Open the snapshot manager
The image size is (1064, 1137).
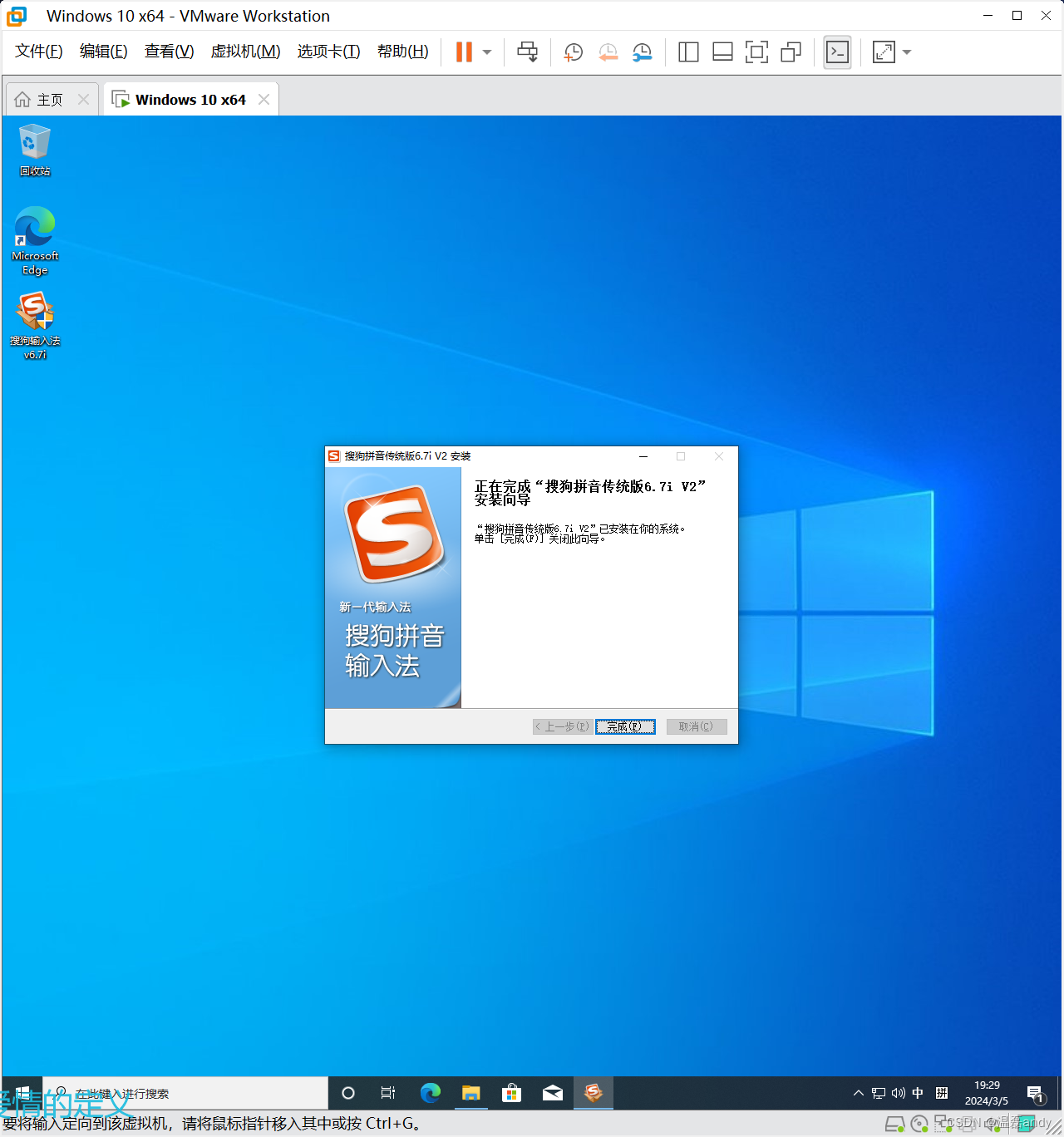[x=643, y=52]
